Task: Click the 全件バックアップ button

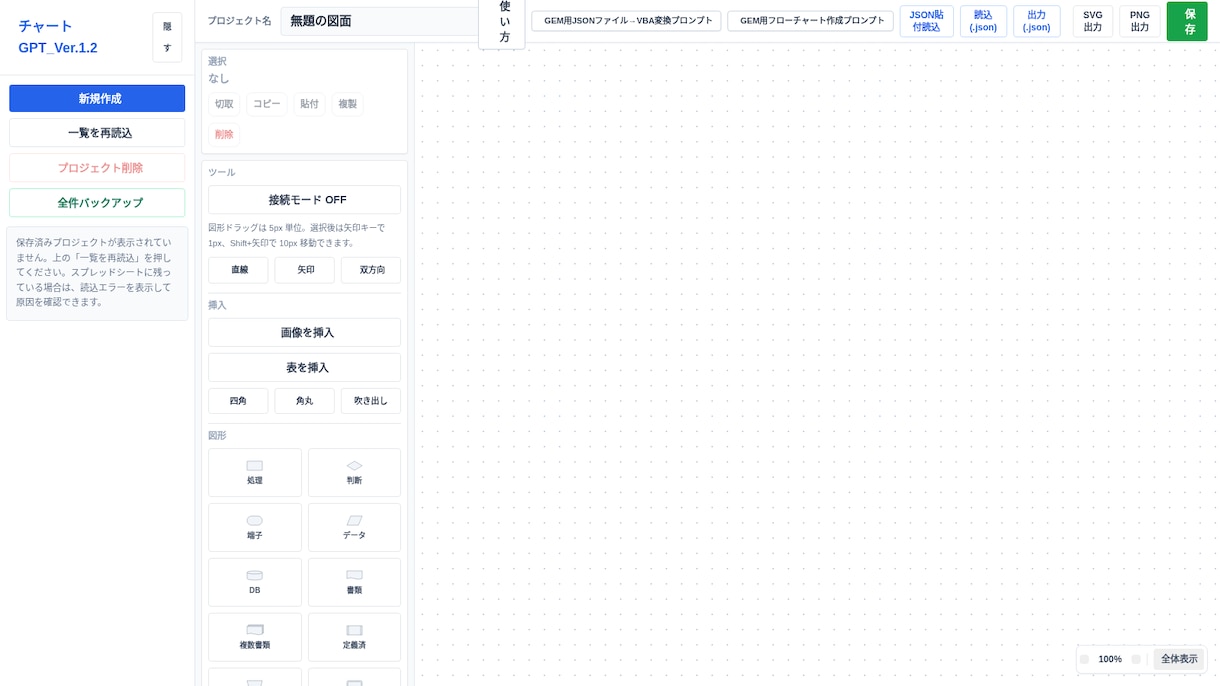Action: coord(97,203)
